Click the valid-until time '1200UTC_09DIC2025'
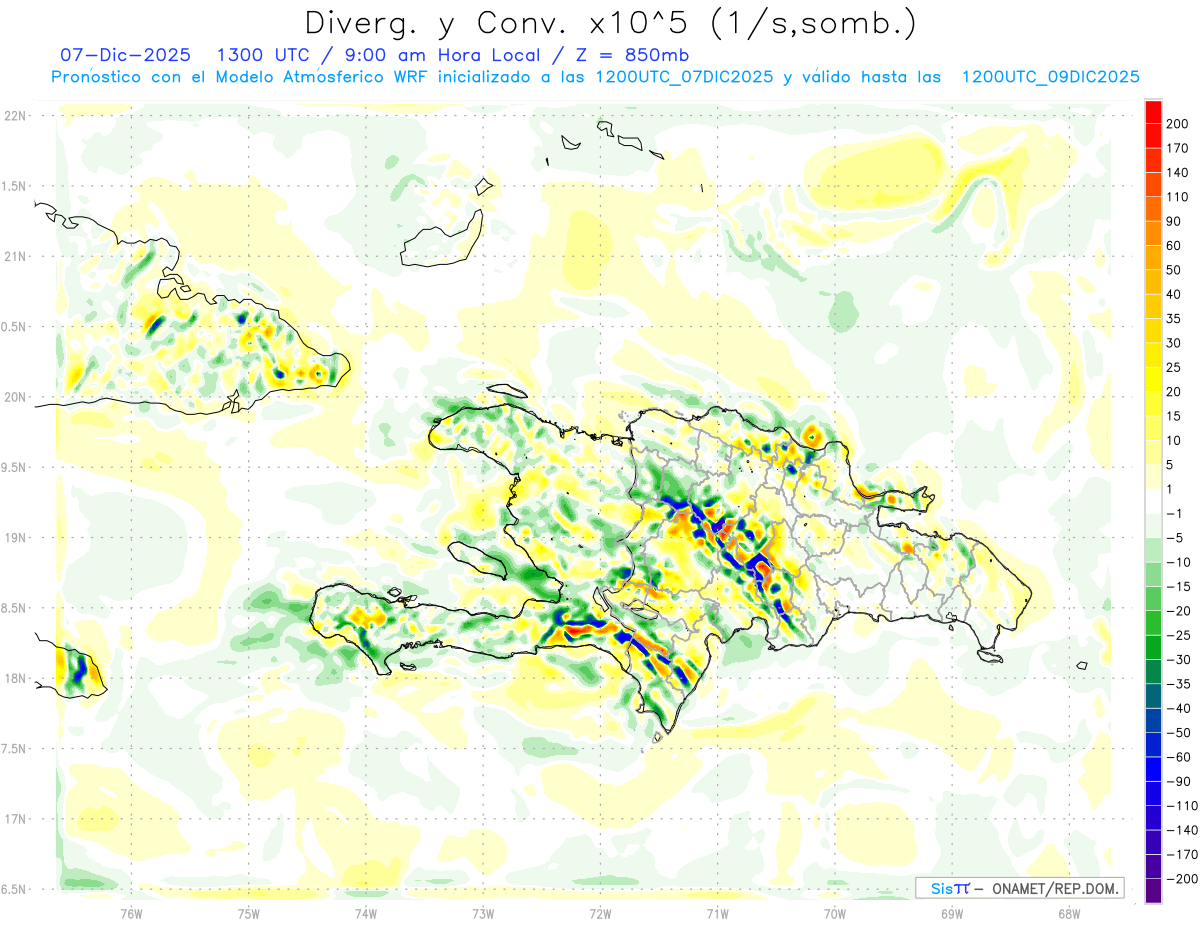The image size is (1200, 927). (1050, 77)
